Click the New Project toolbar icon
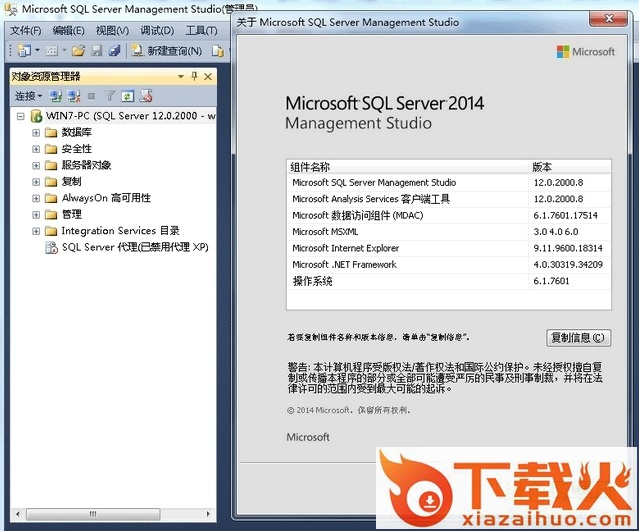 point(23,51)
